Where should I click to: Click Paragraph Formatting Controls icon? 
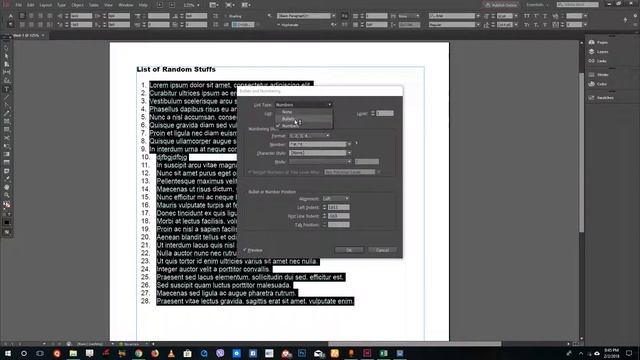pos(11,24)
